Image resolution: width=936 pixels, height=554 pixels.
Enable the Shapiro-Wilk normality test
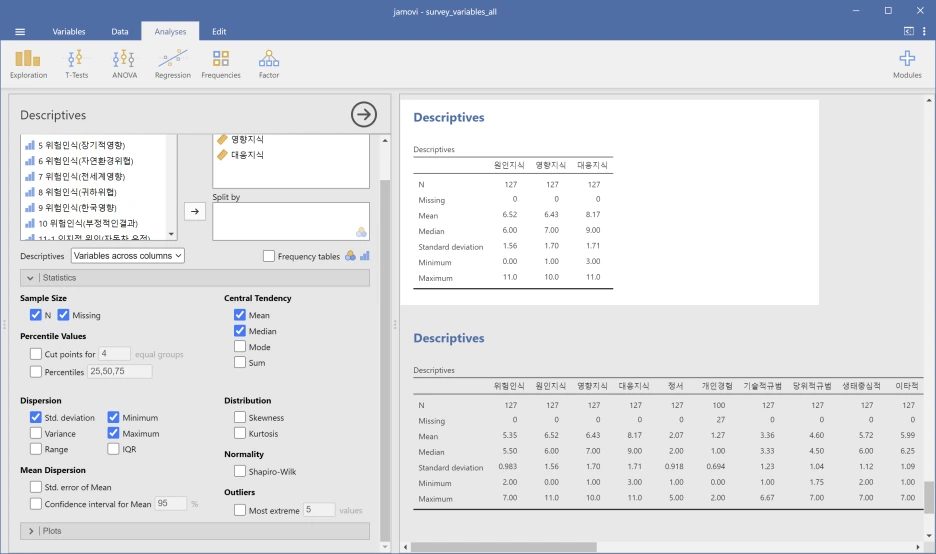pos(240,471)
